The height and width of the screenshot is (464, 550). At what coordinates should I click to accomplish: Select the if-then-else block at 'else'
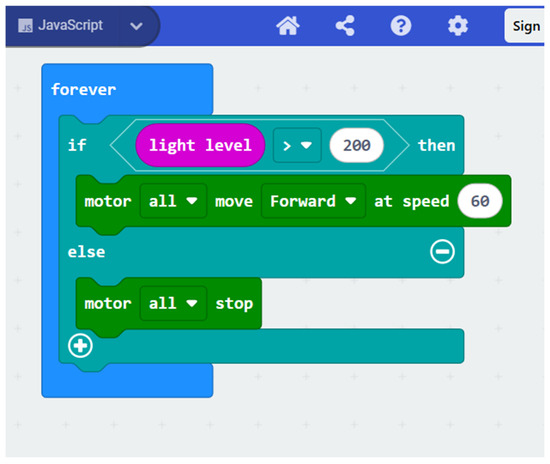(86, 252)
